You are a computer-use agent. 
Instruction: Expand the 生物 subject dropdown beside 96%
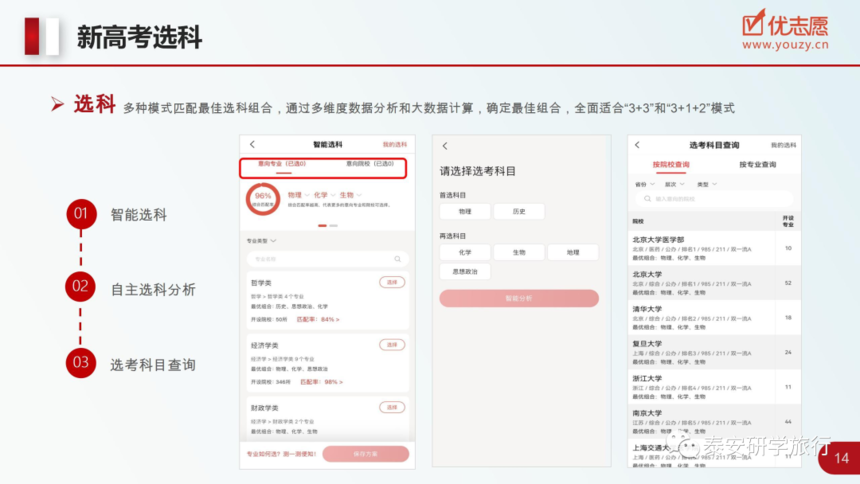350,195
